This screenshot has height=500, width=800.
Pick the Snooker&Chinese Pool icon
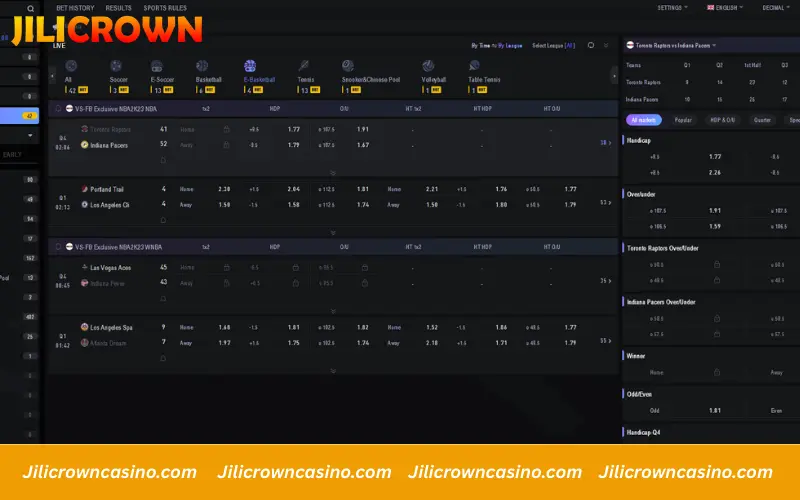click(347, 66)
